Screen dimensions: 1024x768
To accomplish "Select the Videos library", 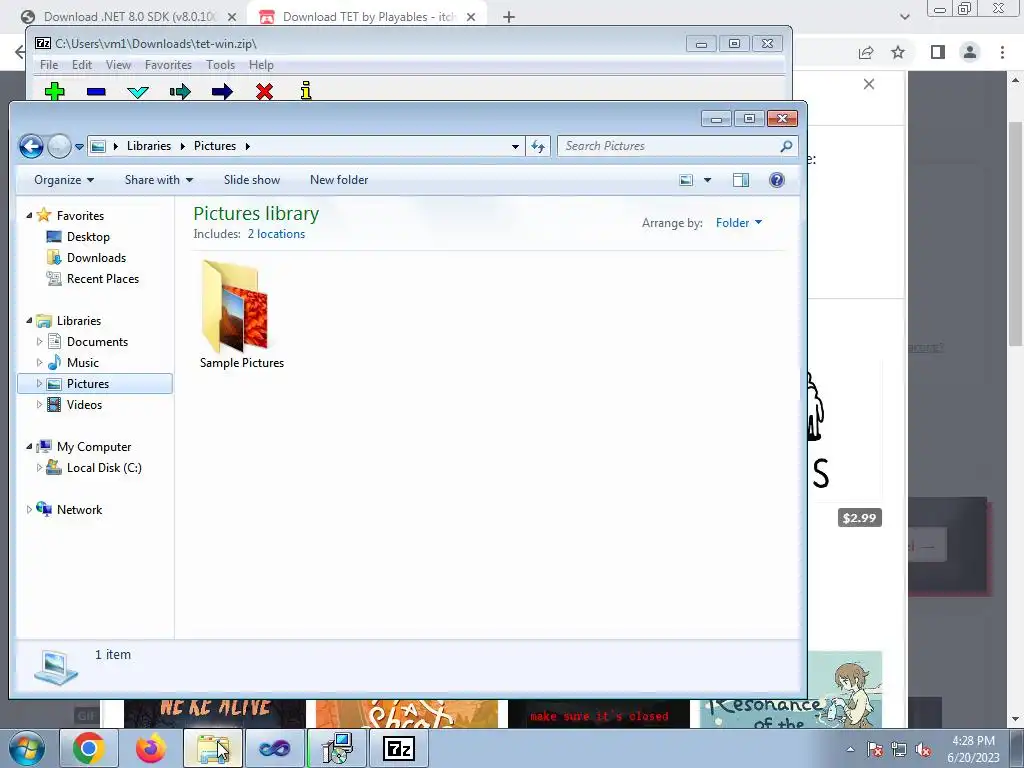I will (84, 405).
